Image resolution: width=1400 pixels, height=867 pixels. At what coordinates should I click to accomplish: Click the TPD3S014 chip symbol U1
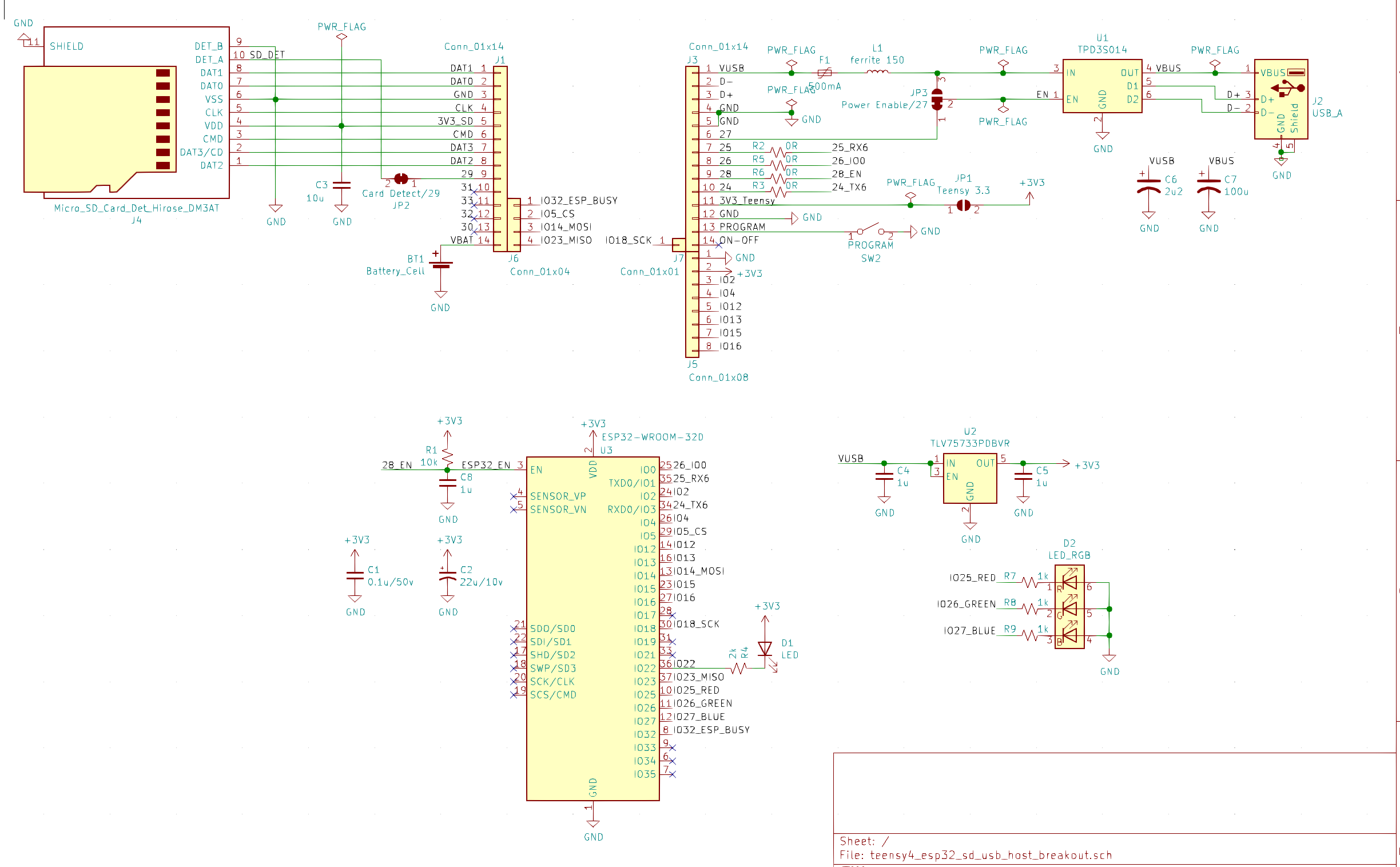pyautogui.click(x=1102, y=86)
